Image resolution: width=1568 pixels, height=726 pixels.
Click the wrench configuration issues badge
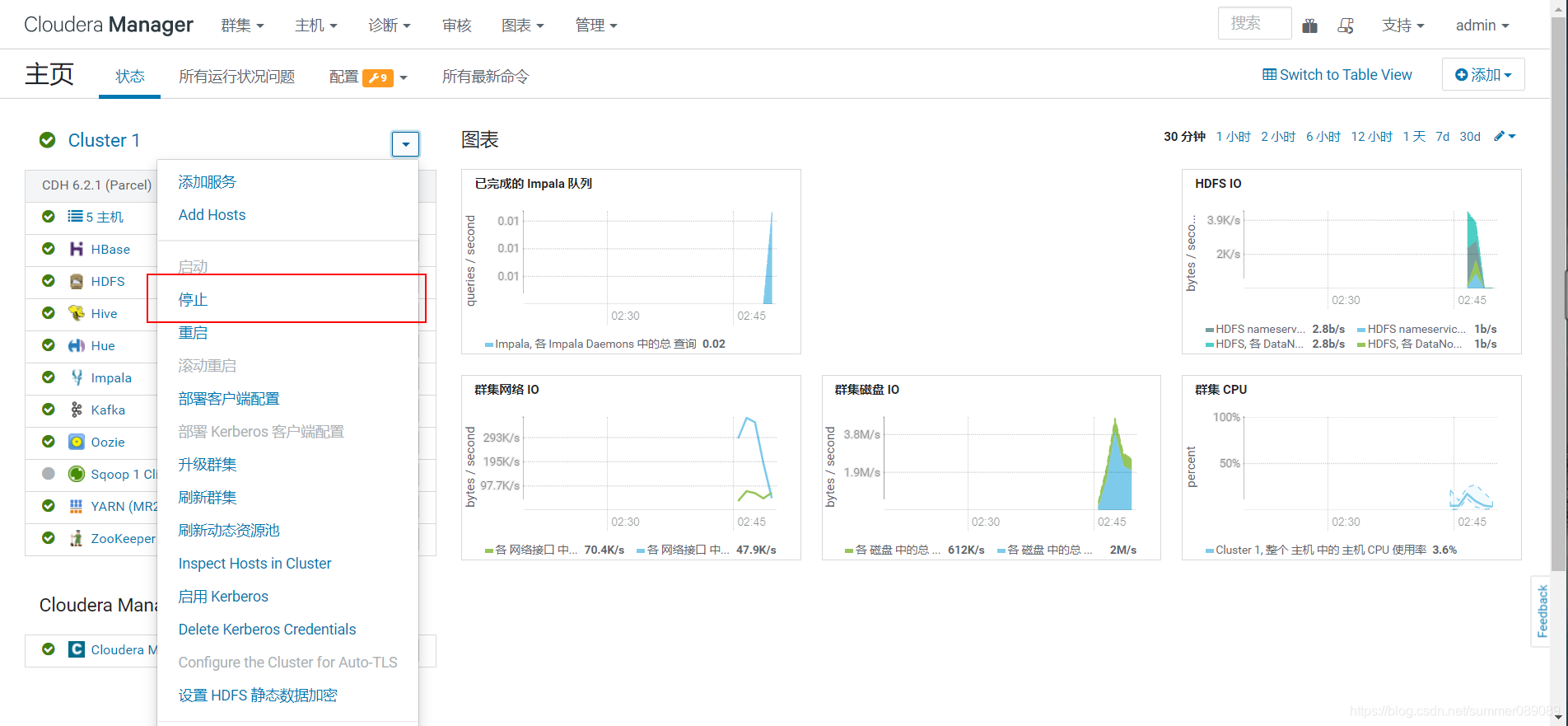[x=378, y=77]
